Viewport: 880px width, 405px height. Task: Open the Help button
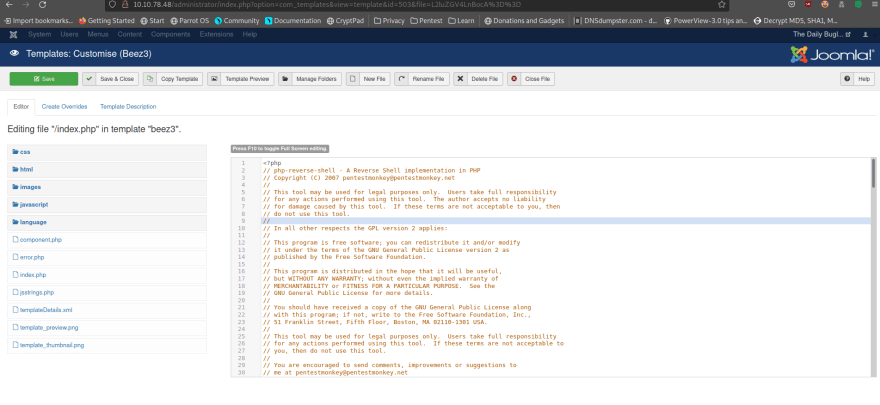click(857, 79)
